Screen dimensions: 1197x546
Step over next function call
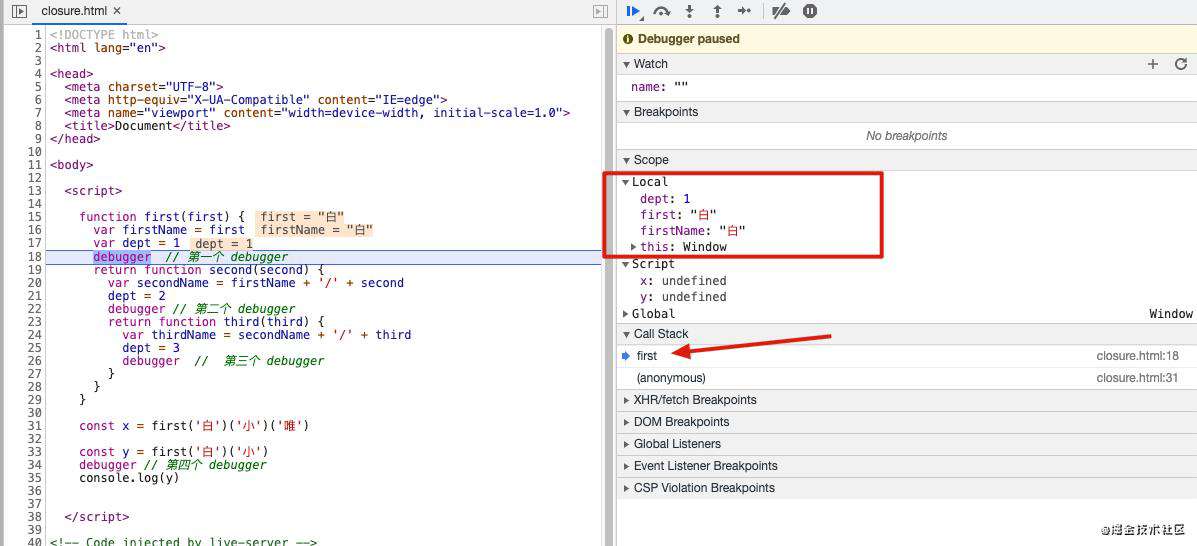point(662,11)
